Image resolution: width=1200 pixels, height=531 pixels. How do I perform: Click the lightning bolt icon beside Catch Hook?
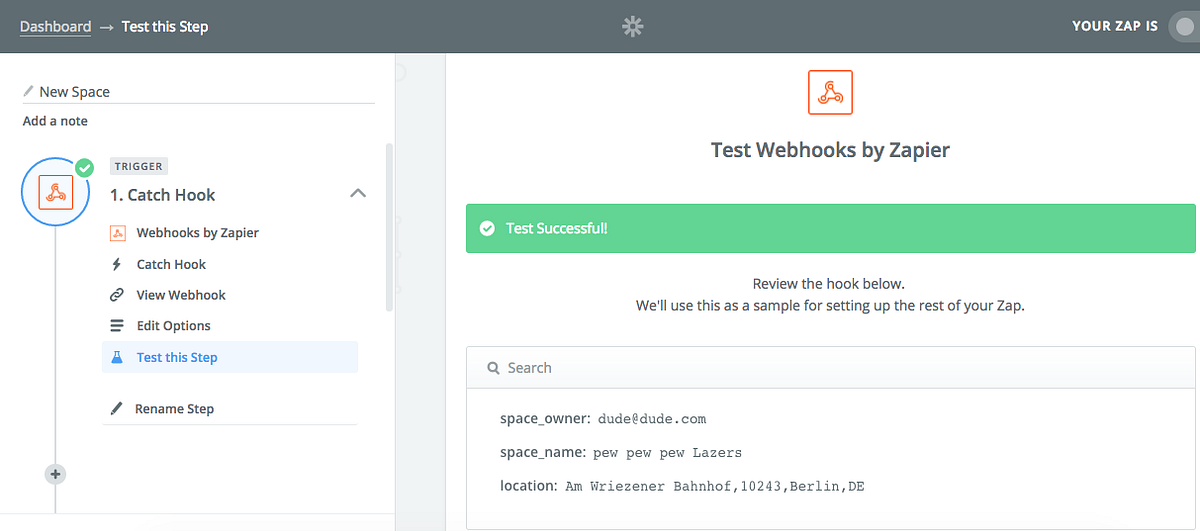click(x=117, y=264)
